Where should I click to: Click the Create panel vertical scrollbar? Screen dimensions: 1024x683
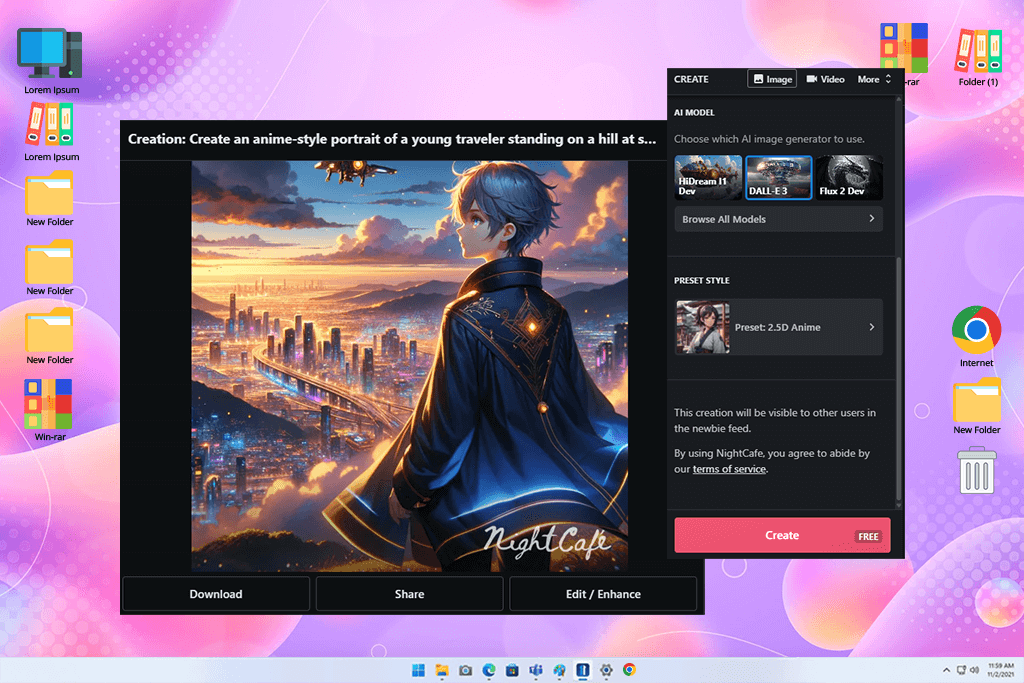[x=899, y=379]
